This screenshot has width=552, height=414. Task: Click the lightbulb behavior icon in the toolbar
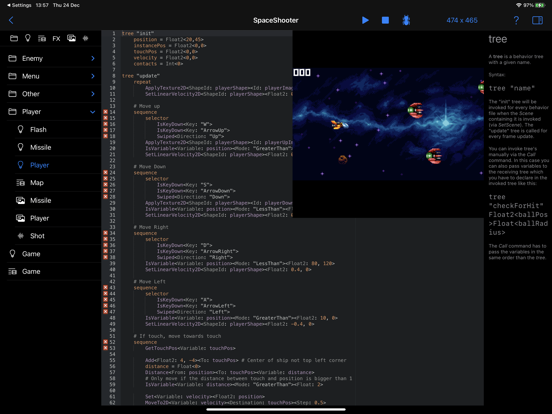tap(28, 38)
